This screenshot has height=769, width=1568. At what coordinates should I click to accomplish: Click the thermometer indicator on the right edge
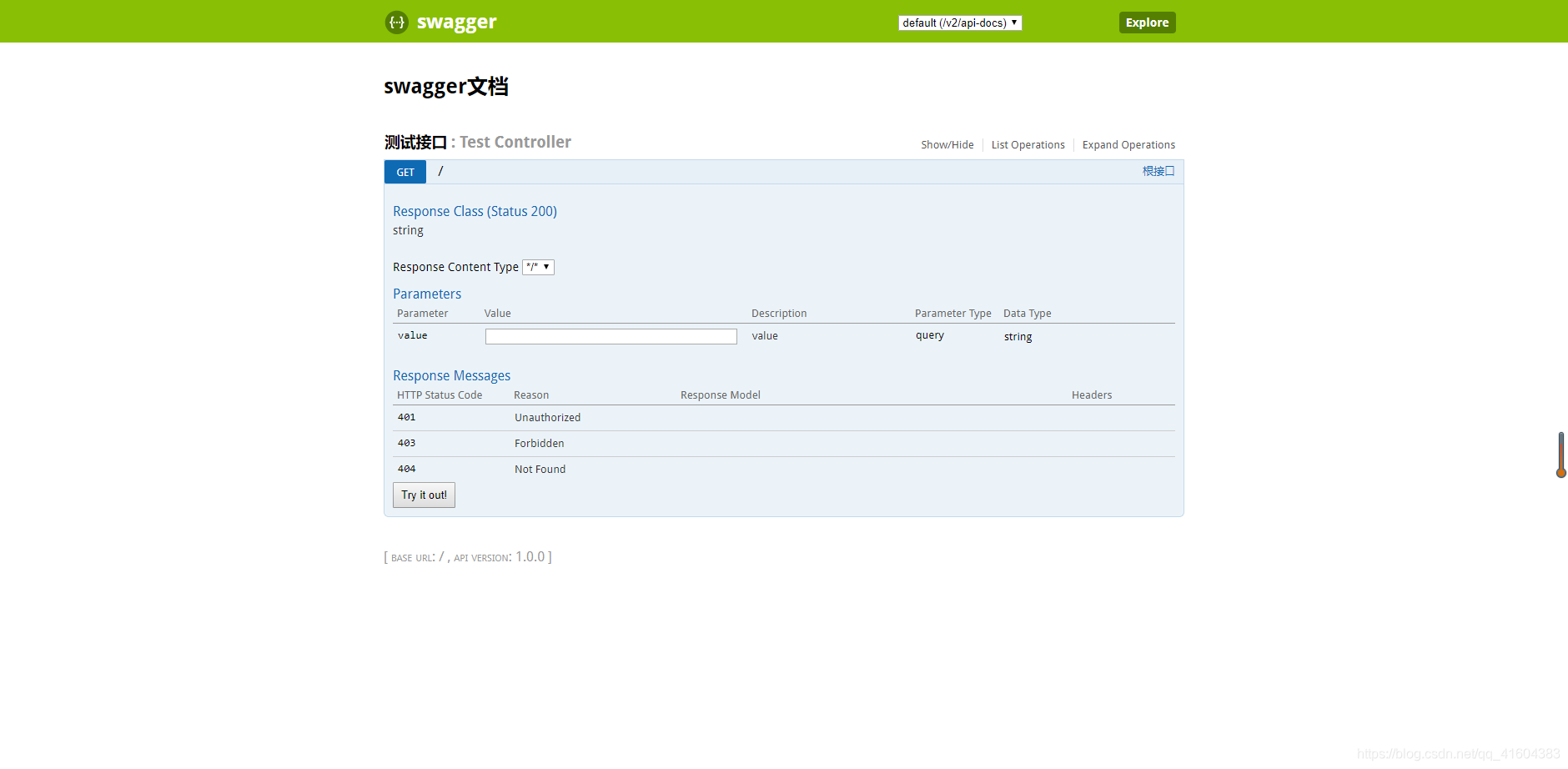[1560, 455]
